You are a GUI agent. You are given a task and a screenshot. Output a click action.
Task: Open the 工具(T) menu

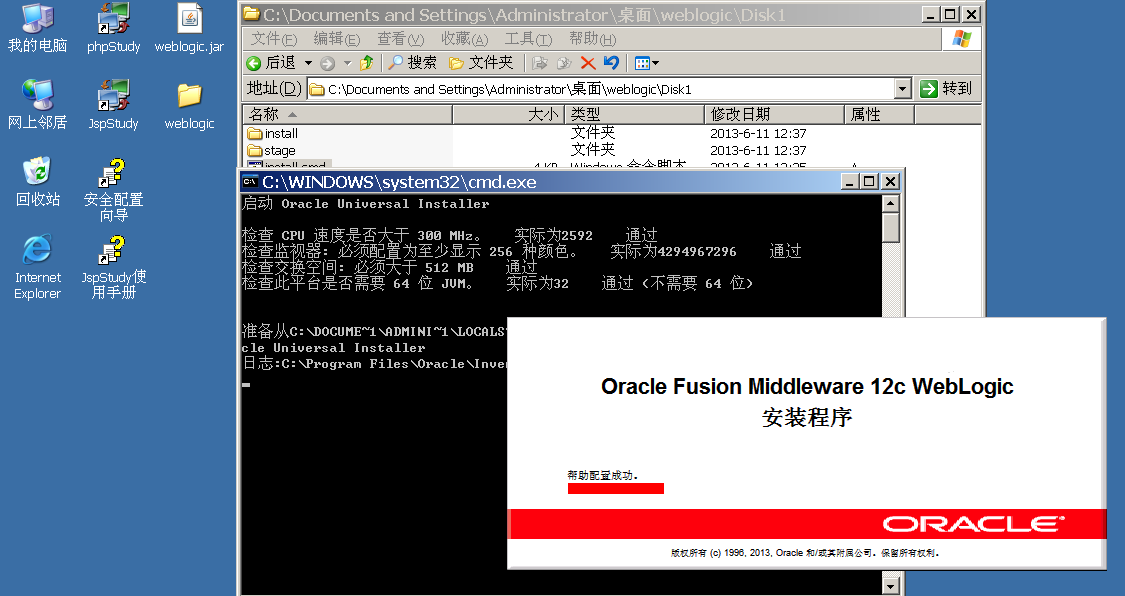pos(528,39)
